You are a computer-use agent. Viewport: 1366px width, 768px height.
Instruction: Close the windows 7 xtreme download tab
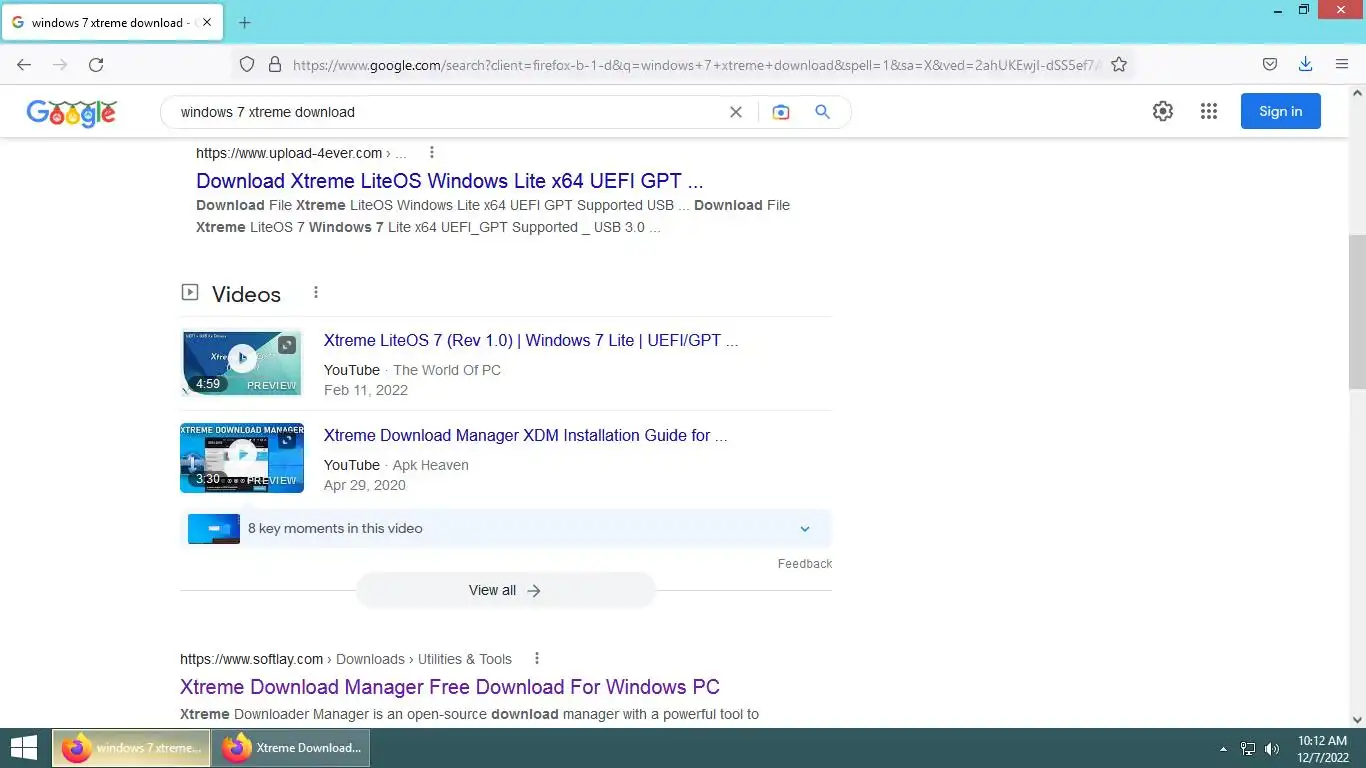207,22
